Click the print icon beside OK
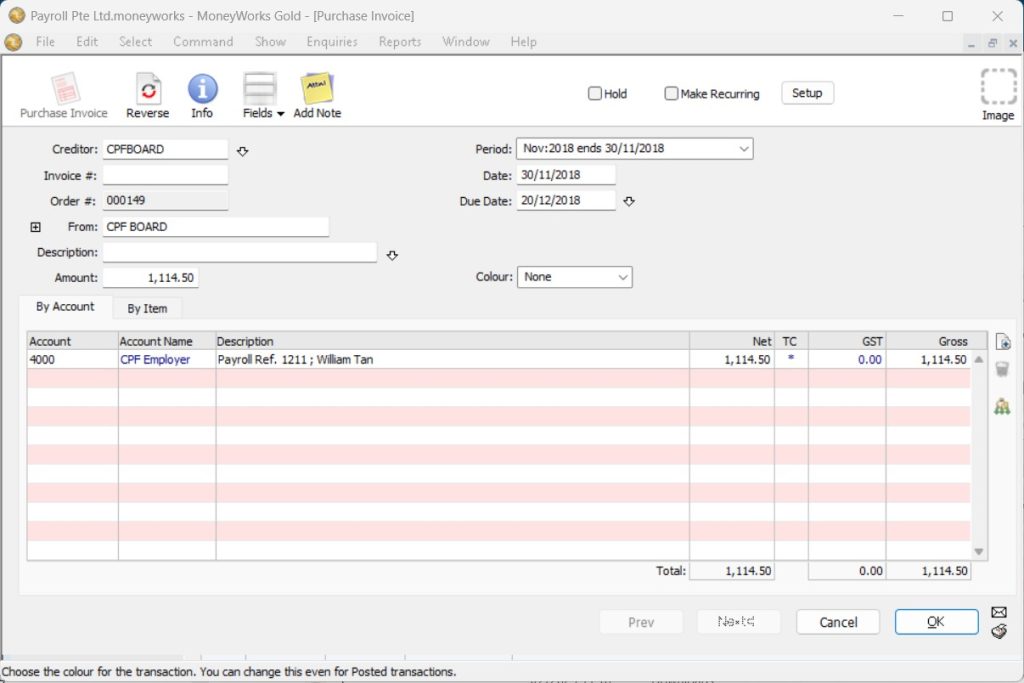The height and width of the screenshot is (683, 1024). pyautogui.click(x=998, y=631)
